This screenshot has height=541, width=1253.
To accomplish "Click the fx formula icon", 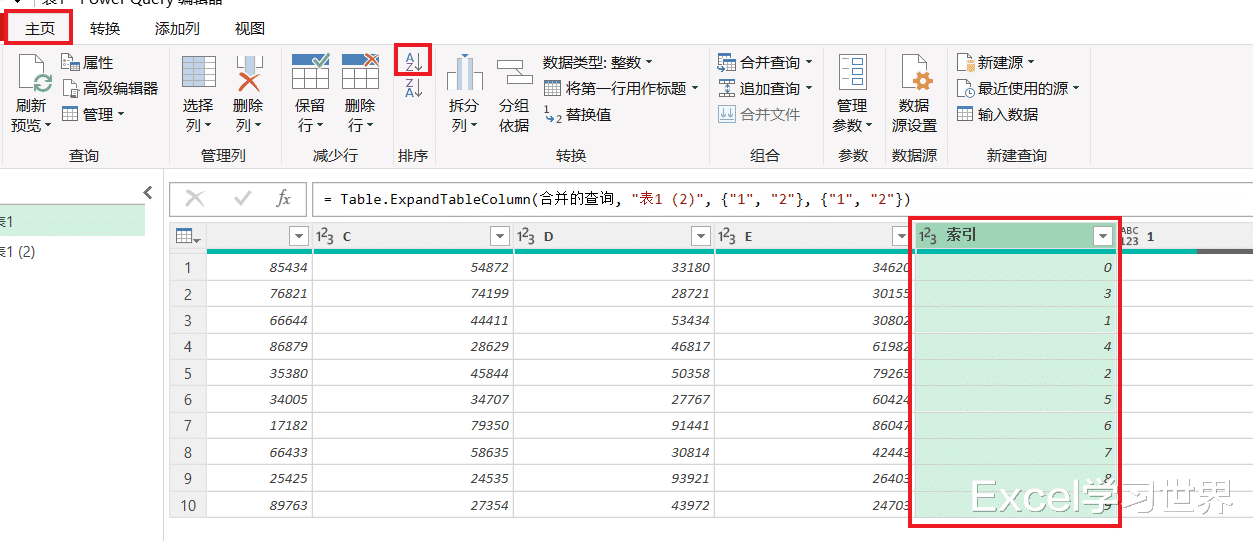I will pos(284,199).
